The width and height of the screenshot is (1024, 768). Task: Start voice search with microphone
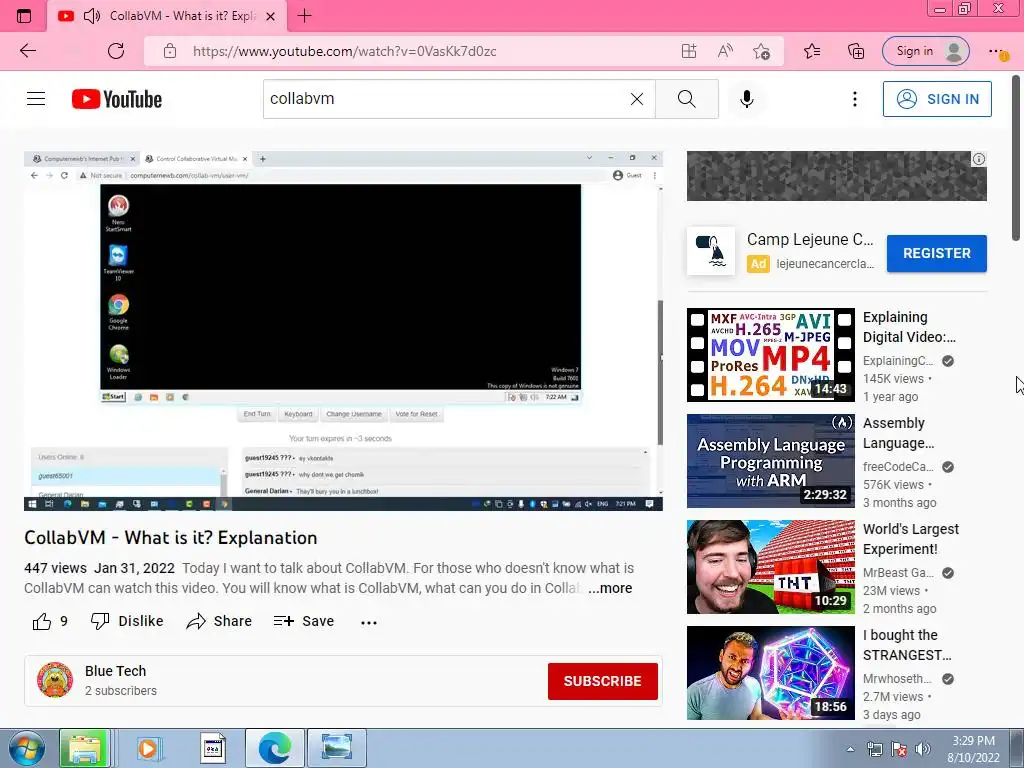[x=746, y=99]
